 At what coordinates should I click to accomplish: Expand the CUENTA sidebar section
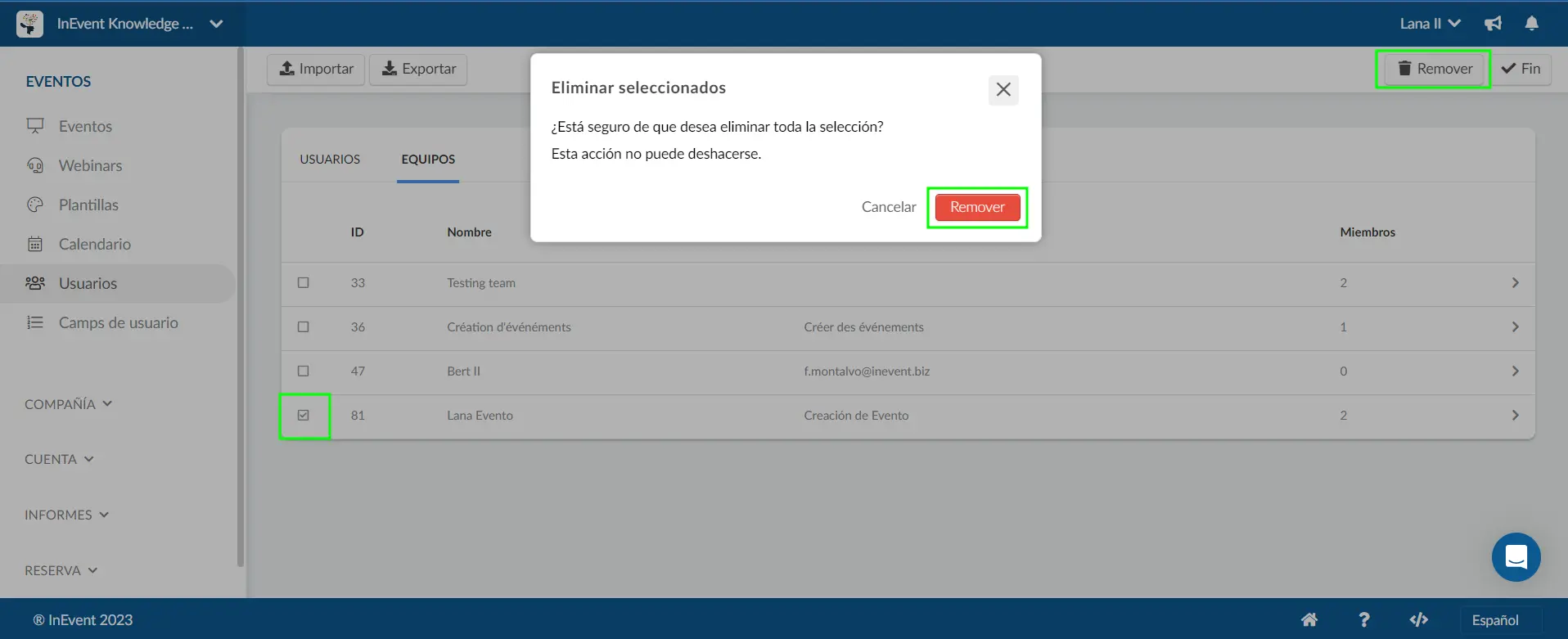coord(59,459)
